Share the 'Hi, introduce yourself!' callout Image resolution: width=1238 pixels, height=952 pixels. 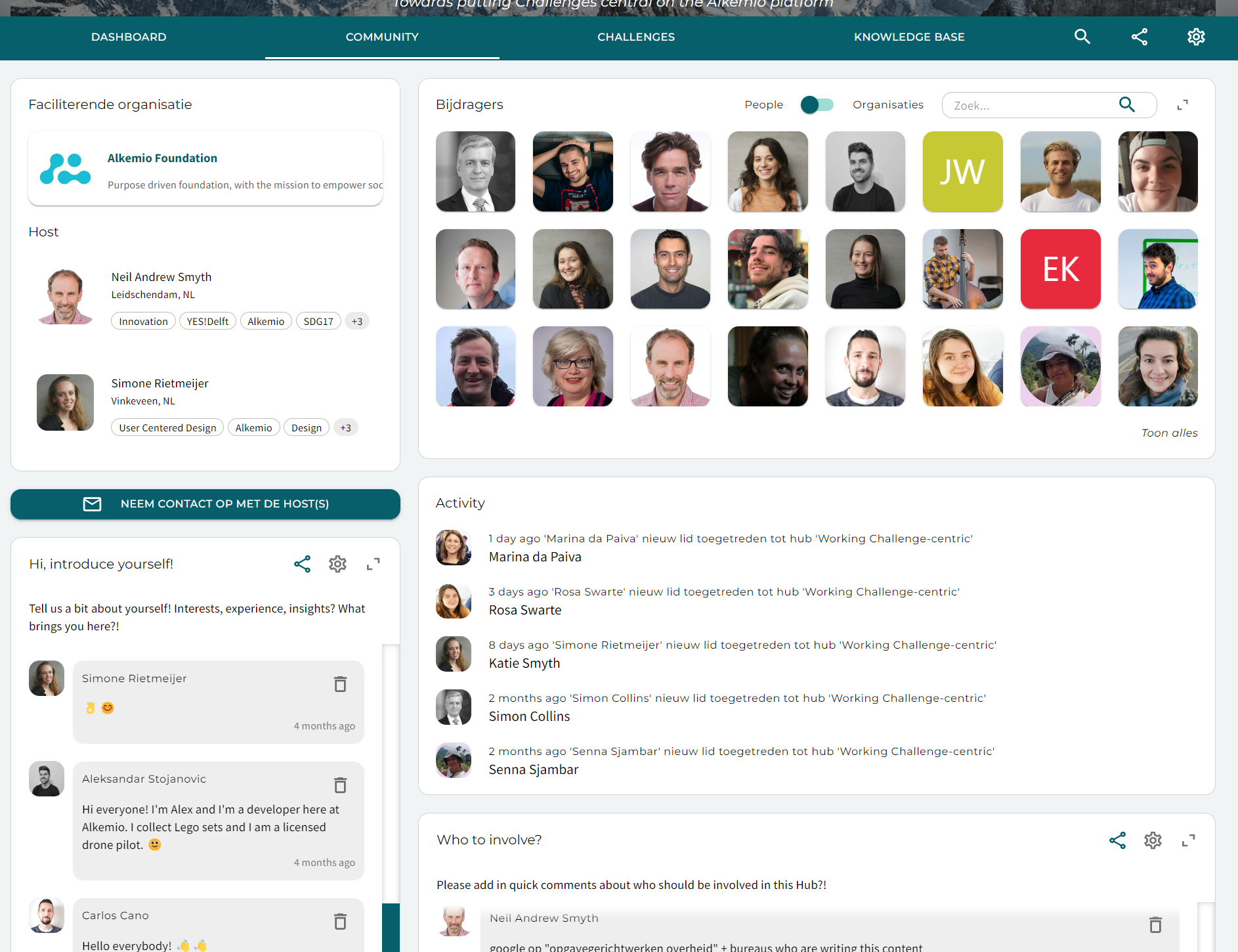click(302, 564)
